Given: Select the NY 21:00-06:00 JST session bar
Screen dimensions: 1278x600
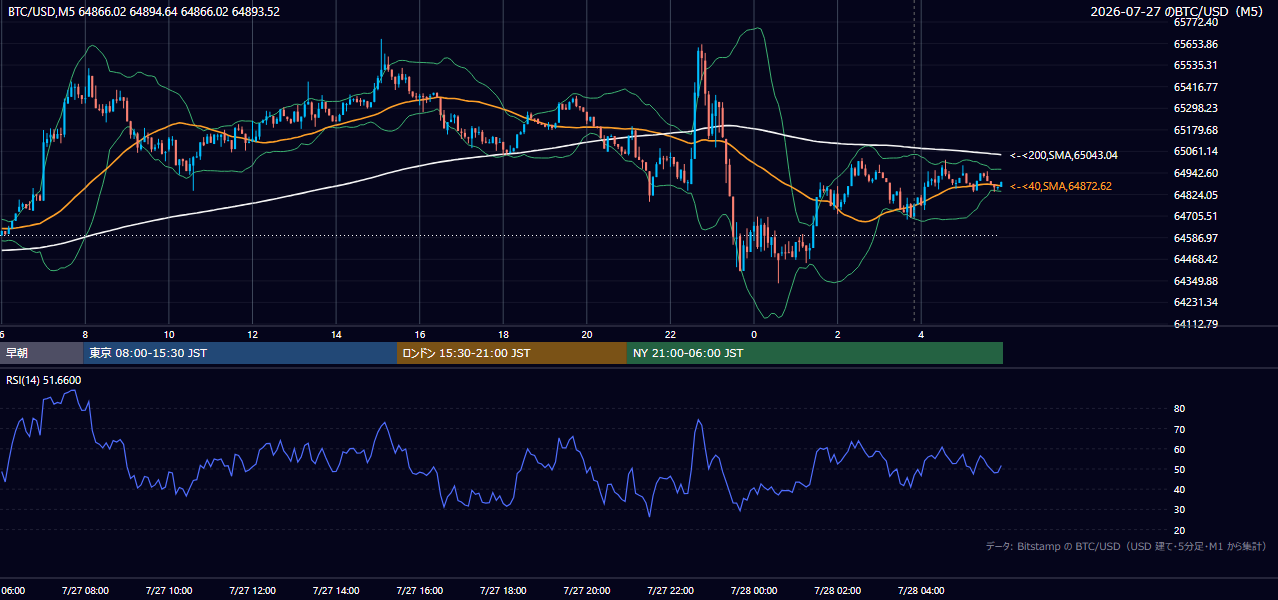Looking at the screenshot, I should [815, 353].
